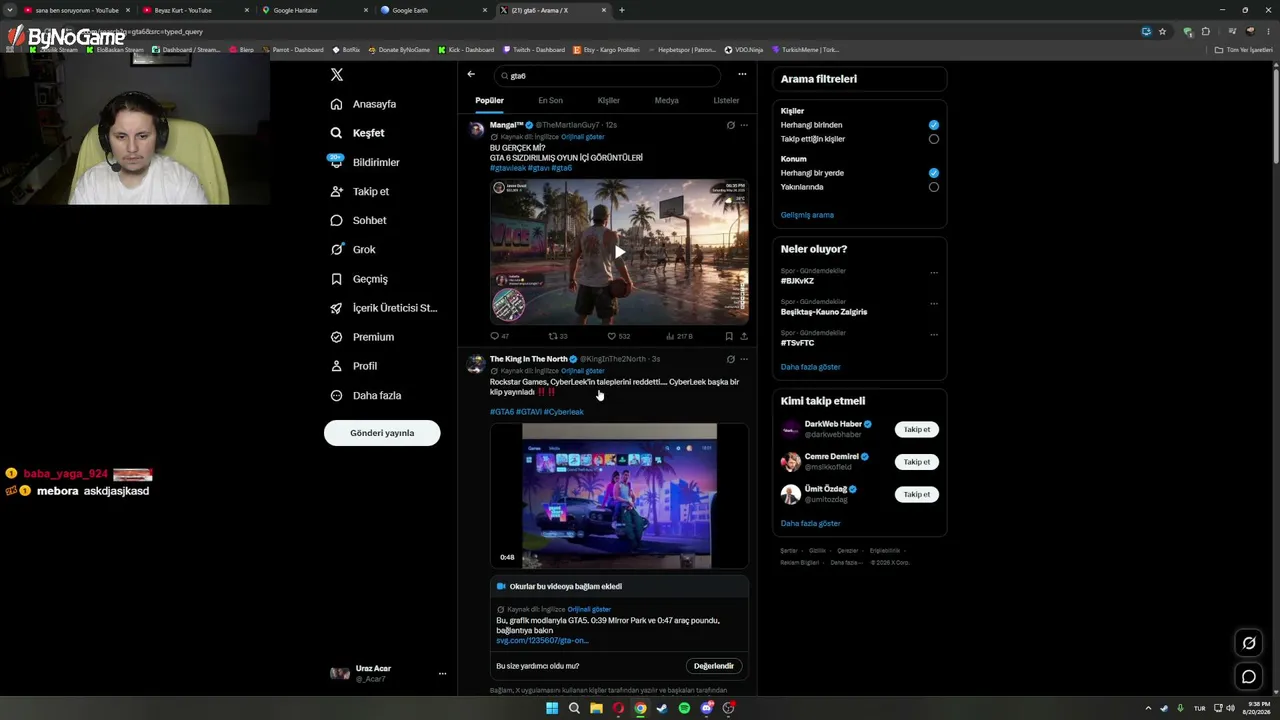Go to Anasayfa in the sidebar
The width and height of the screenshot is (1280, 720).
[363, 104]
